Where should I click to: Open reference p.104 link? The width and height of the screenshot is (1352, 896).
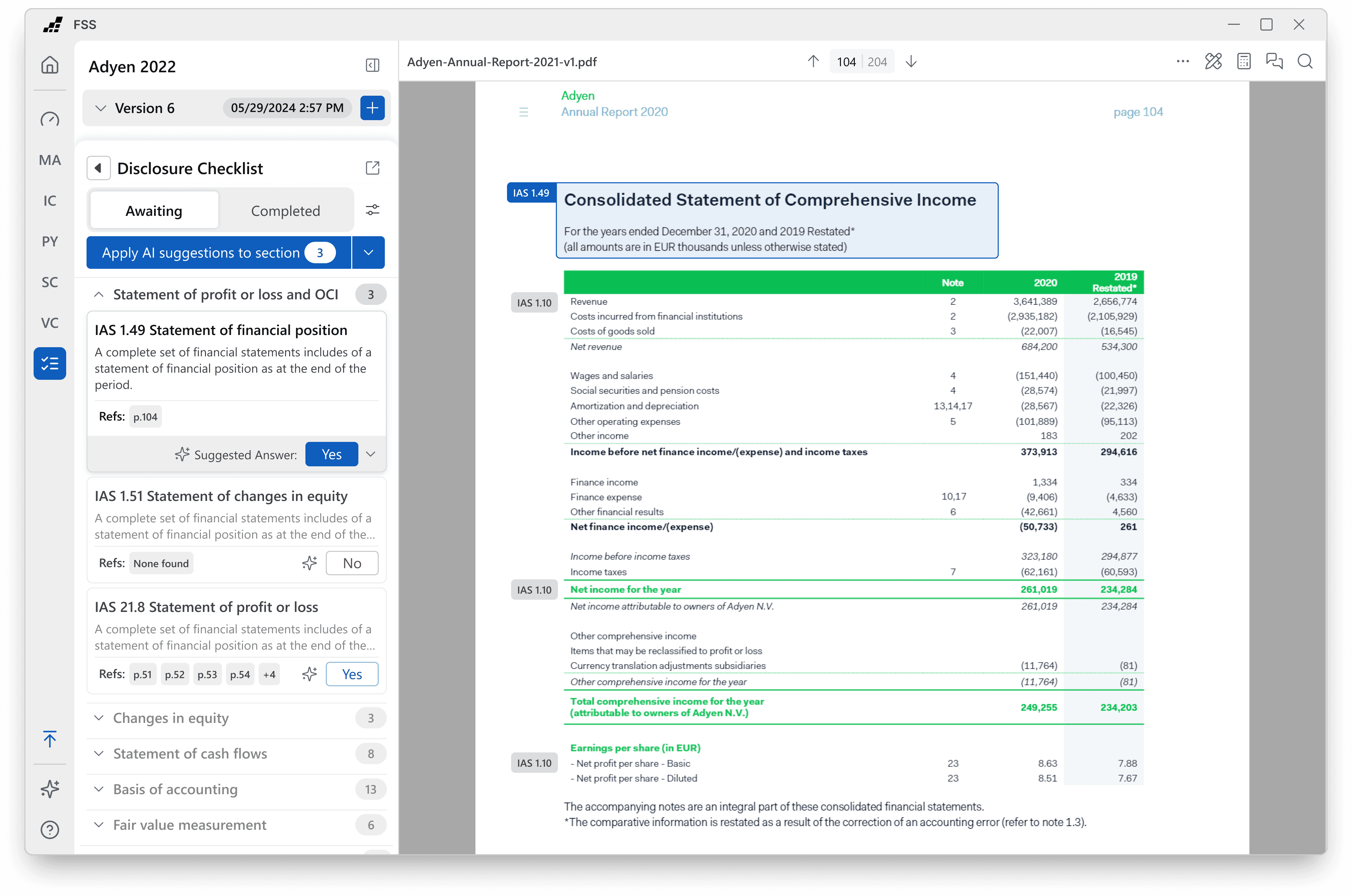(x=145, y=417)
